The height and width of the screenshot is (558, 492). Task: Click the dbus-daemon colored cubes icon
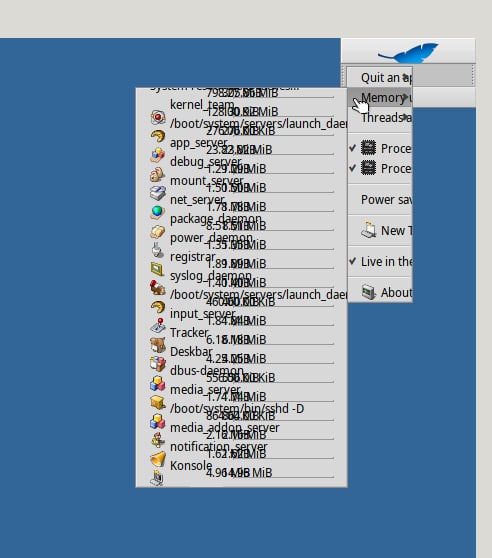pos(158,383)
